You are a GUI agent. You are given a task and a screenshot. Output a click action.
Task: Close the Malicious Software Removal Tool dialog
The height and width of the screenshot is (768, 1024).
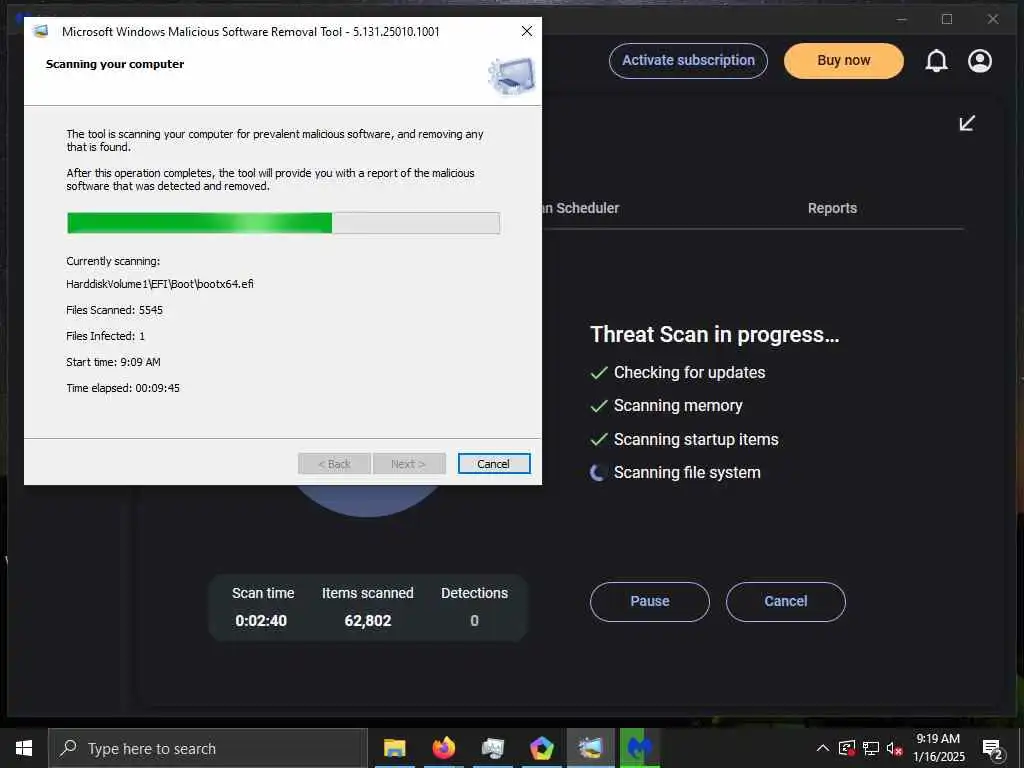pos(527,31)
